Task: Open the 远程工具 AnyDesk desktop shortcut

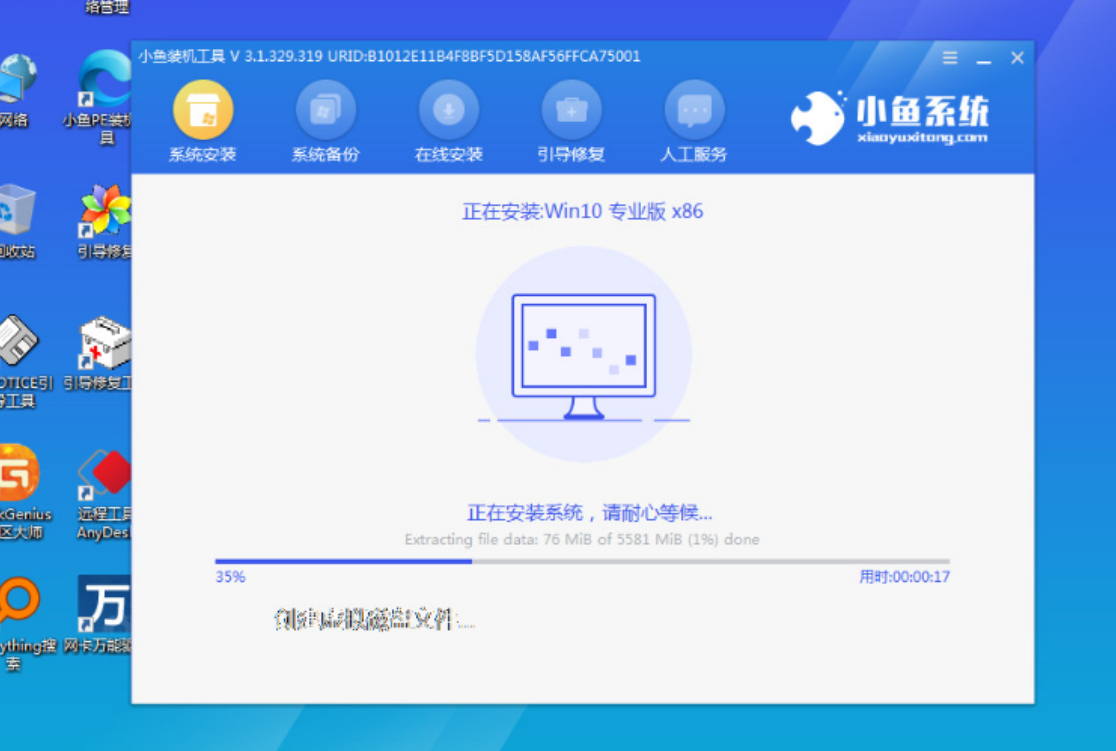Action: (104, 493)
